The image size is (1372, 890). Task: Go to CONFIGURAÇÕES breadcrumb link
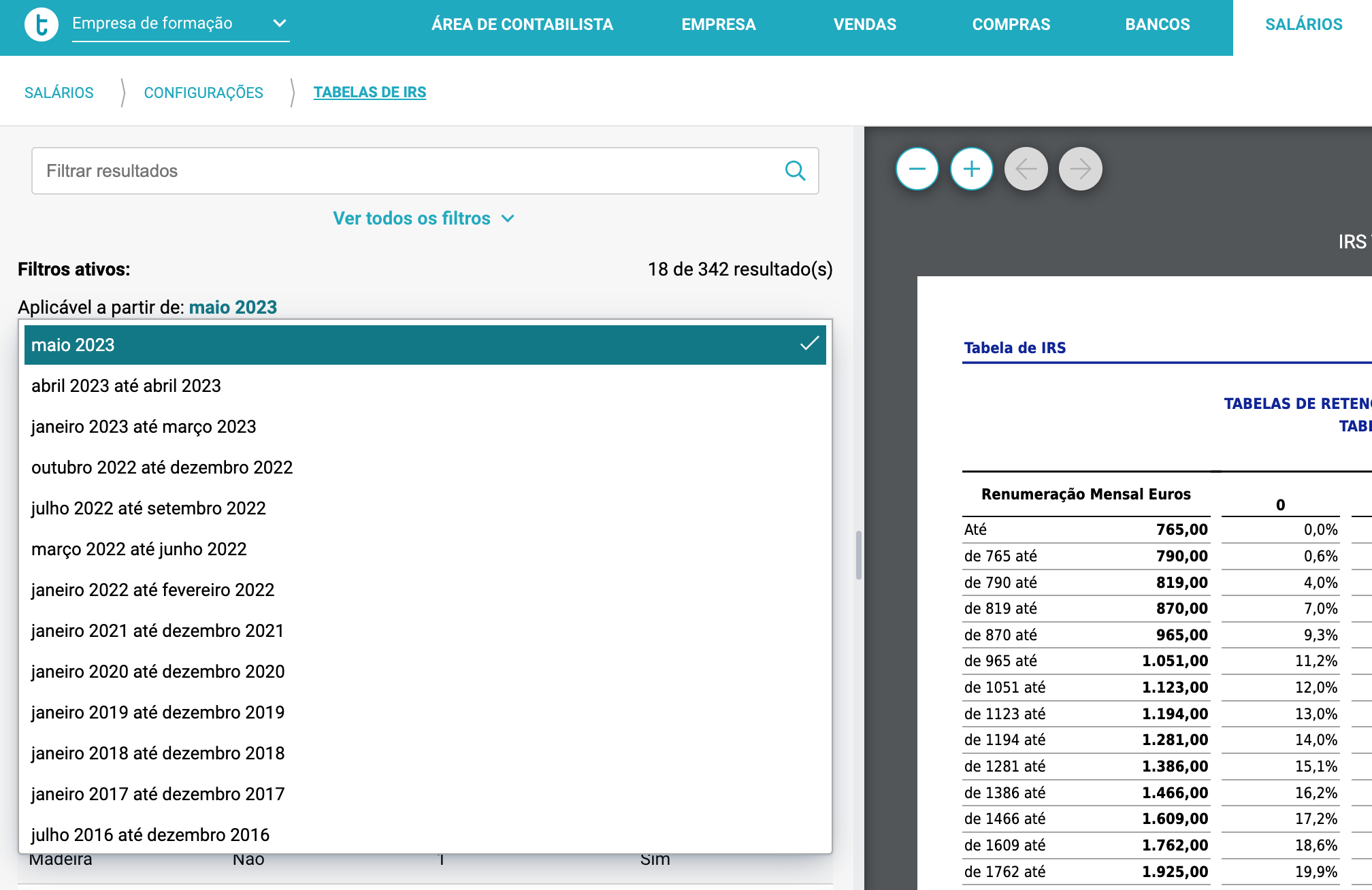203,93
